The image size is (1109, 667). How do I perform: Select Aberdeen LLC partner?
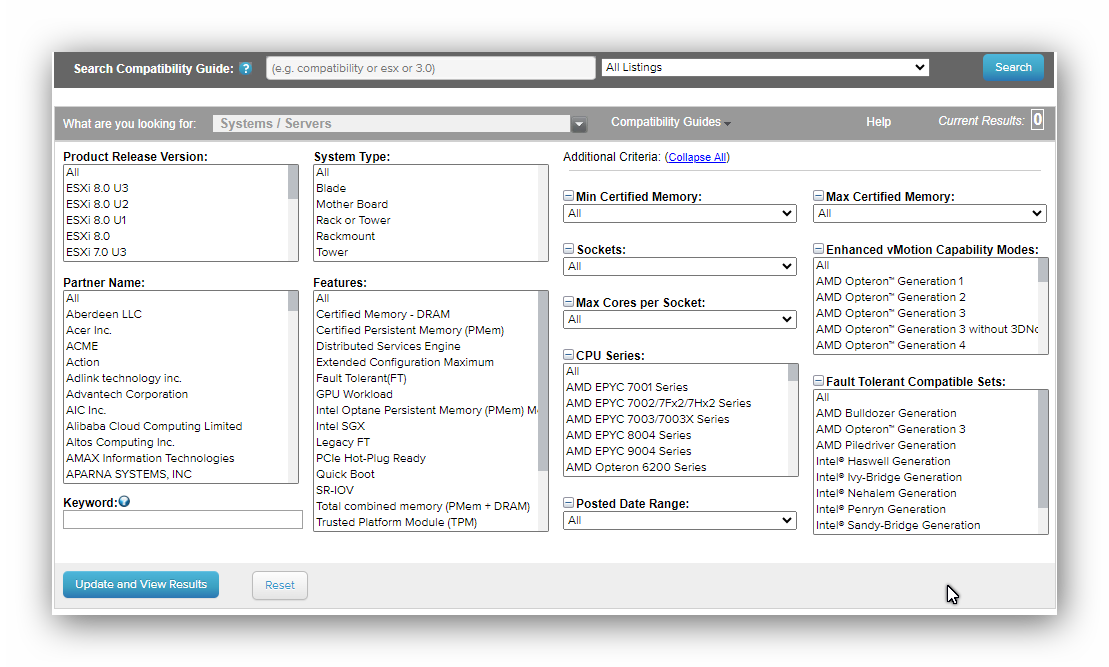104,314
